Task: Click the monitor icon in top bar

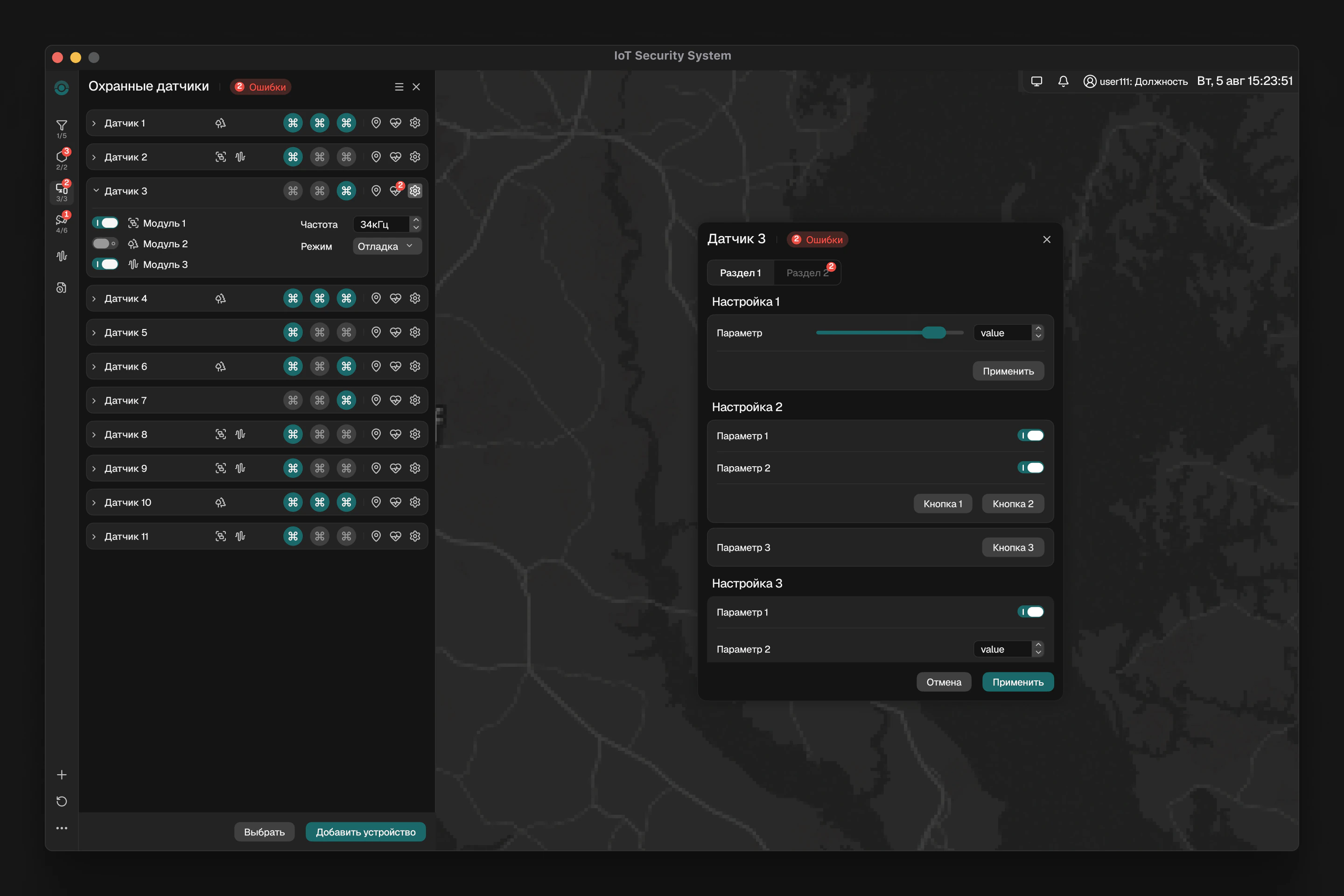Action: point(1036,81)
